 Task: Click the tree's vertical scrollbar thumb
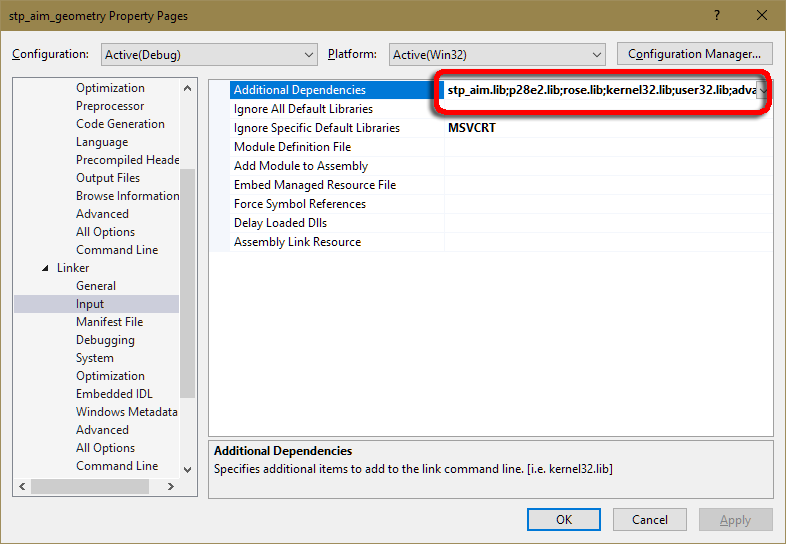tap(187, 283)
